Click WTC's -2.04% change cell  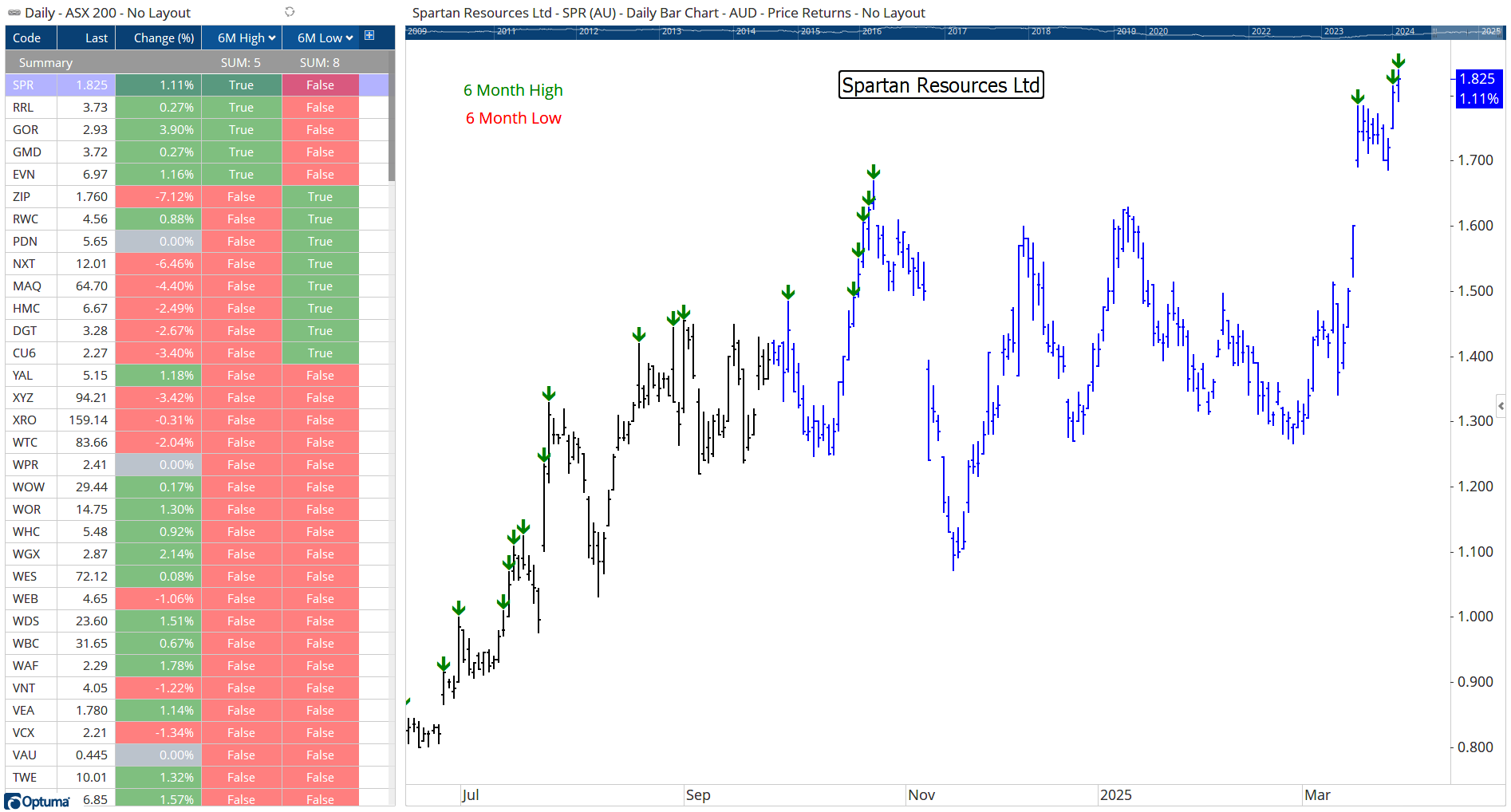click(x=159, y=443)
